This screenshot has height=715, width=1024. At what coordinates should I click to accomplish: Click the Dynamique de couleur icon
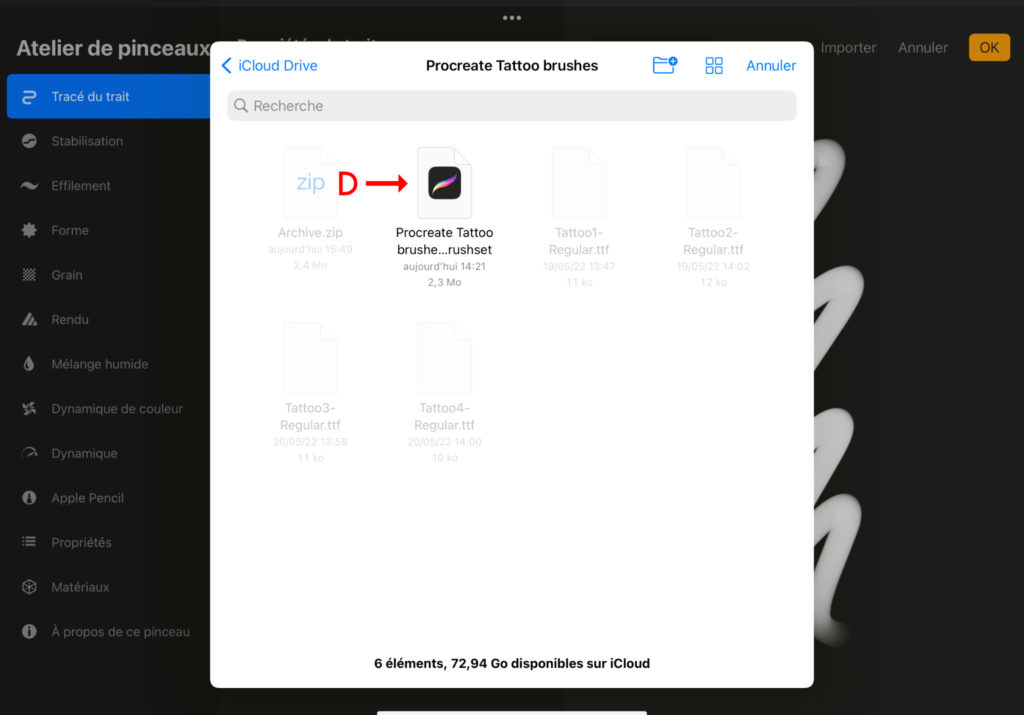pyautogui.click(x=29, y=409)
